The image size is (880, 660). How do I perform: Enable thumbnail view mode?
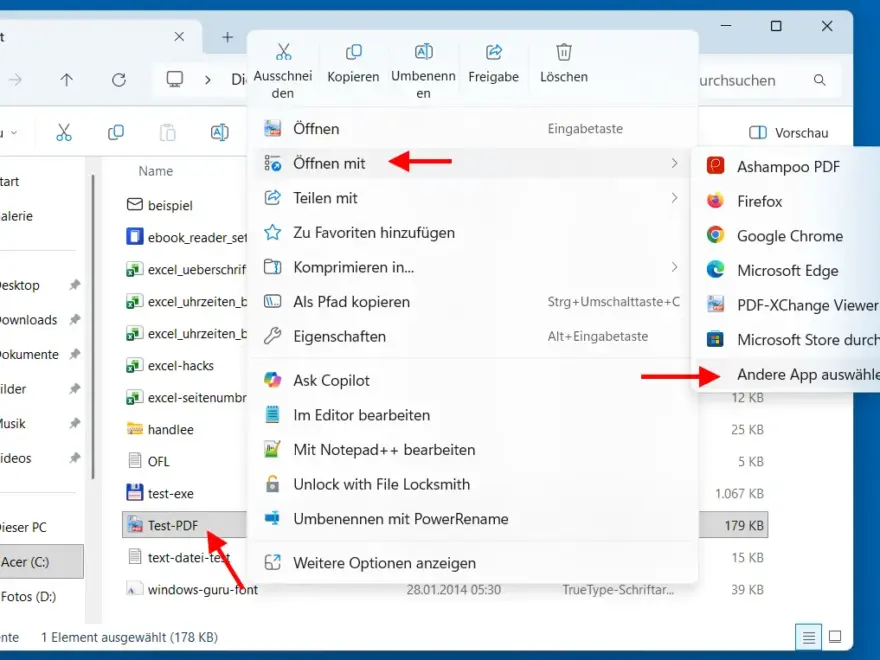834,637
